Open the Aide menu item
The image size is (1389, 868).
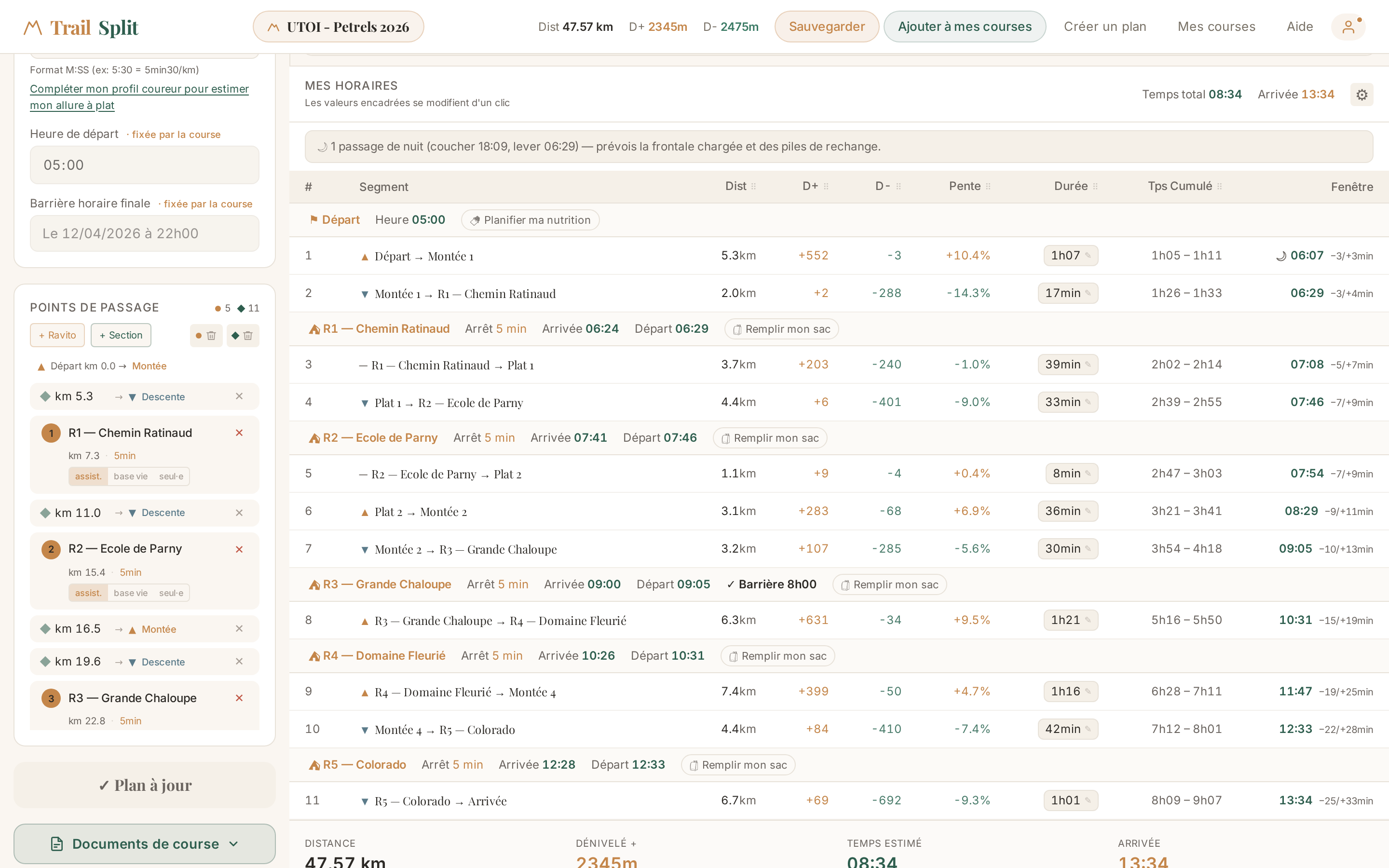click(1299, 27)
